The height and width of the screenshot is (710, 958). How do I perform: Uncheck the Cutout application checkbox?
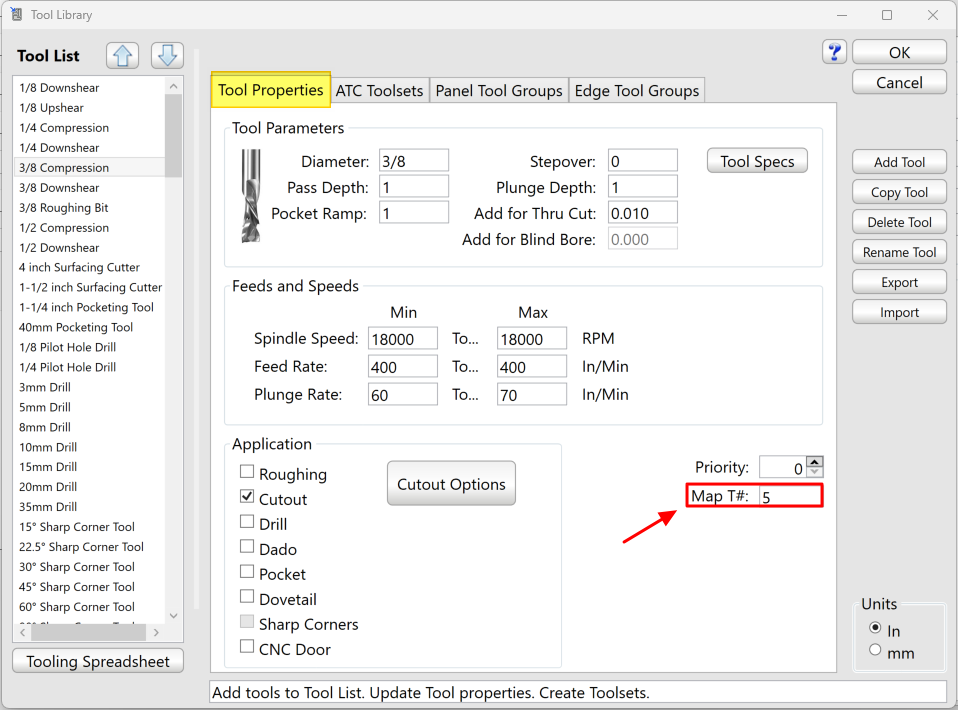[247, 497]
